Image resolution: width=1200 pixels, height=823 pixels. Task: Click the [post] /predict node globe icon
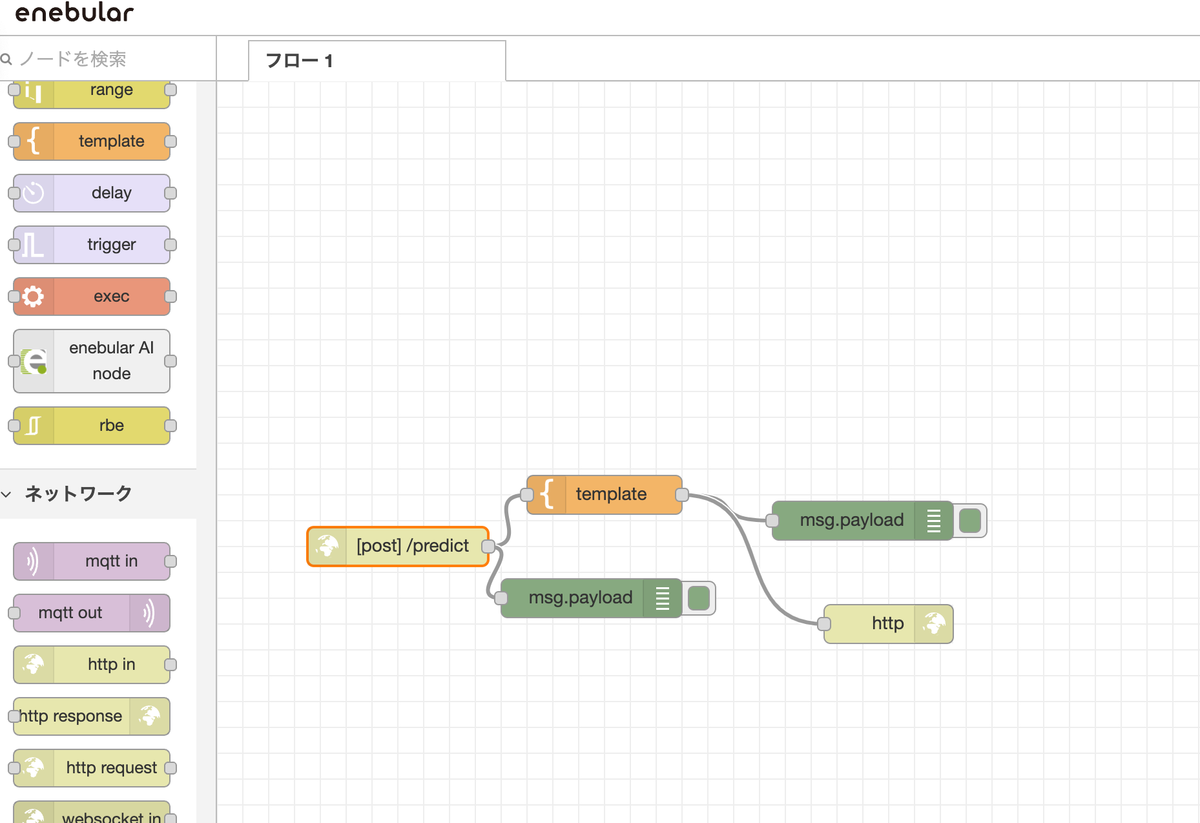(x=327, y=547)
